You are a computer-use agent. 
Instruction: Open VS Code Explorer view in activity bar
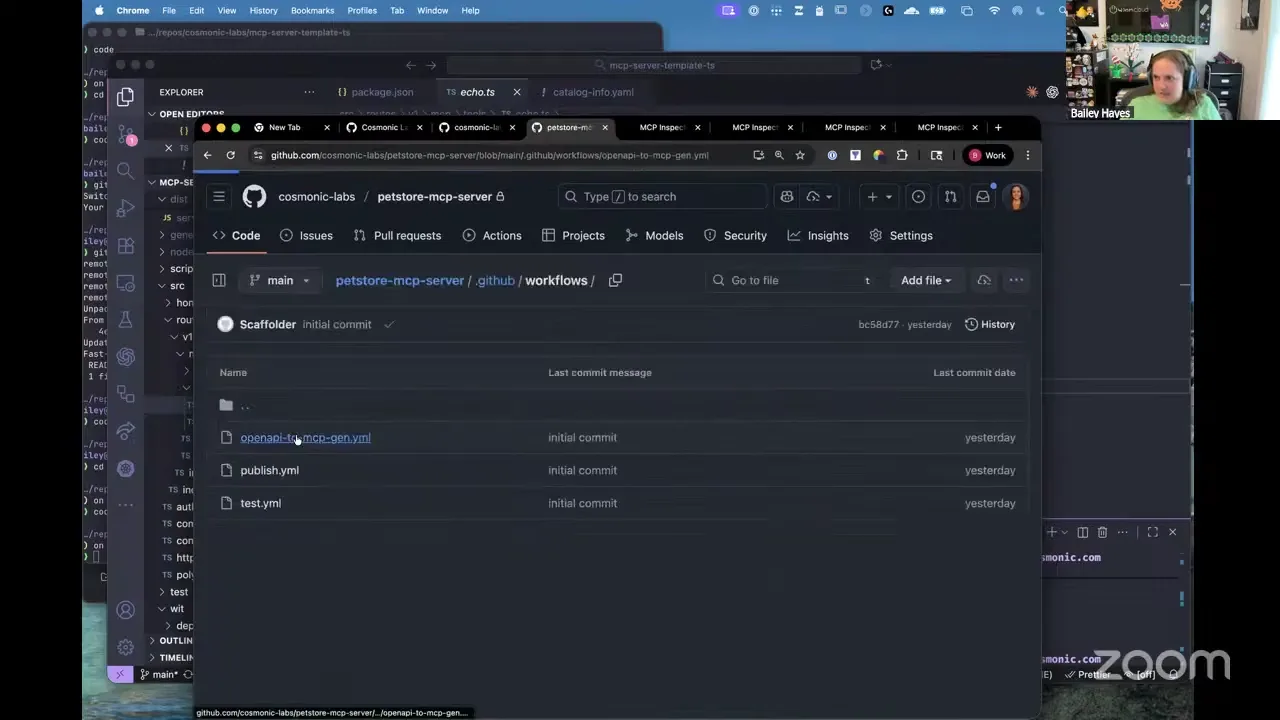(125, 97)
